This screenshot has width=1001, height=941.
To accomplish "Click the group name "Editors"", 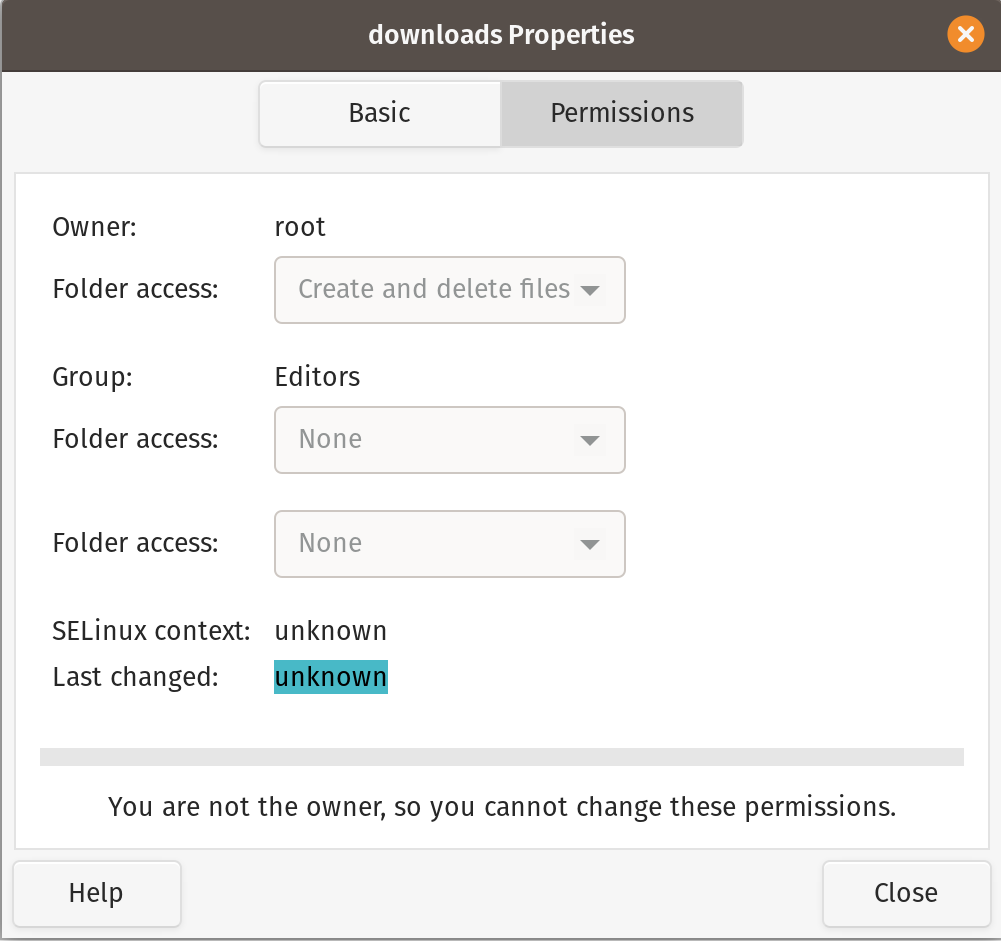I will coord(317,377).
